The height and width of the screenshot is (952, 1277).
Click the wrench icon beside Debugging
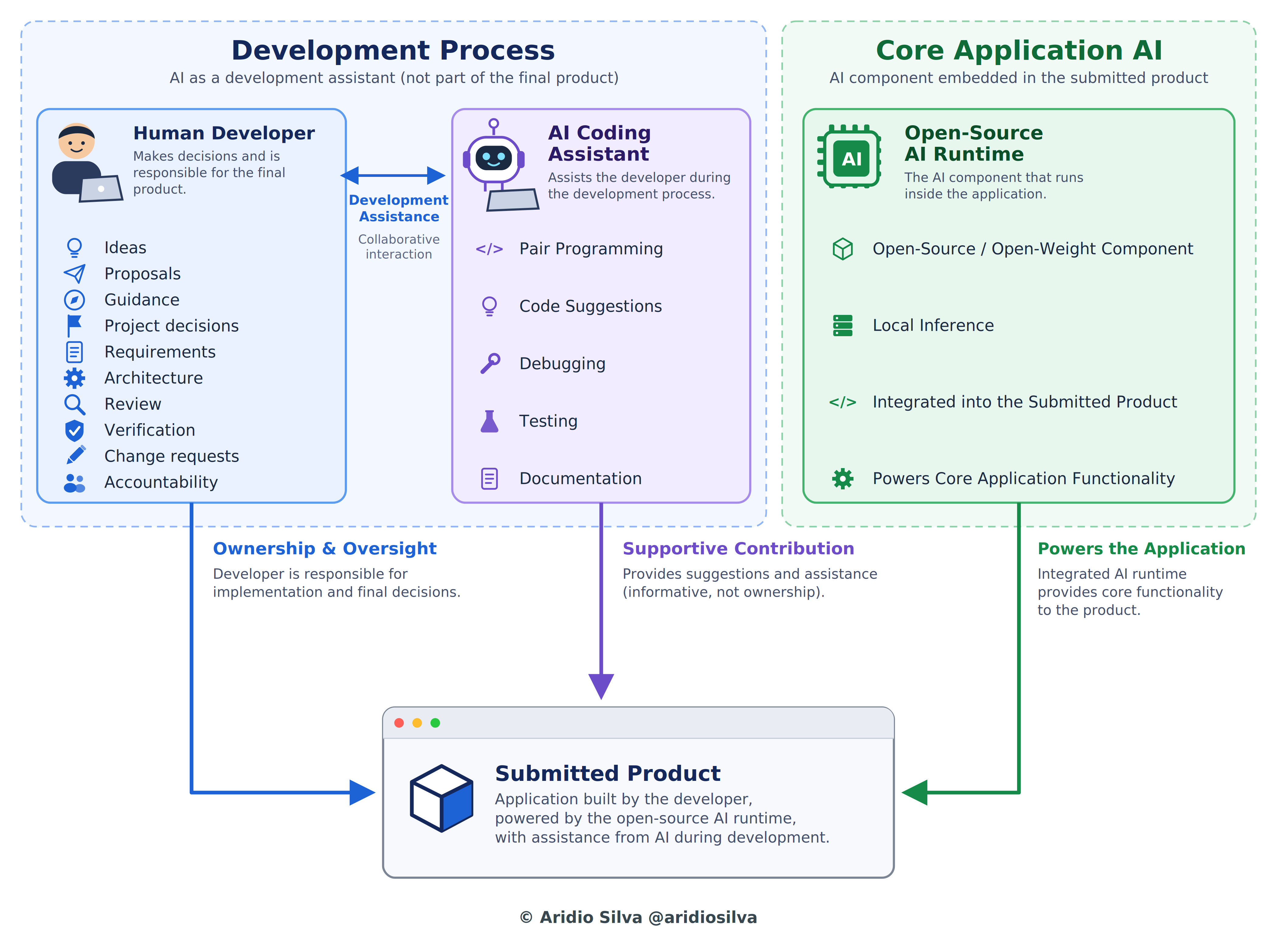pyautogui.click(x=490, y=364)
